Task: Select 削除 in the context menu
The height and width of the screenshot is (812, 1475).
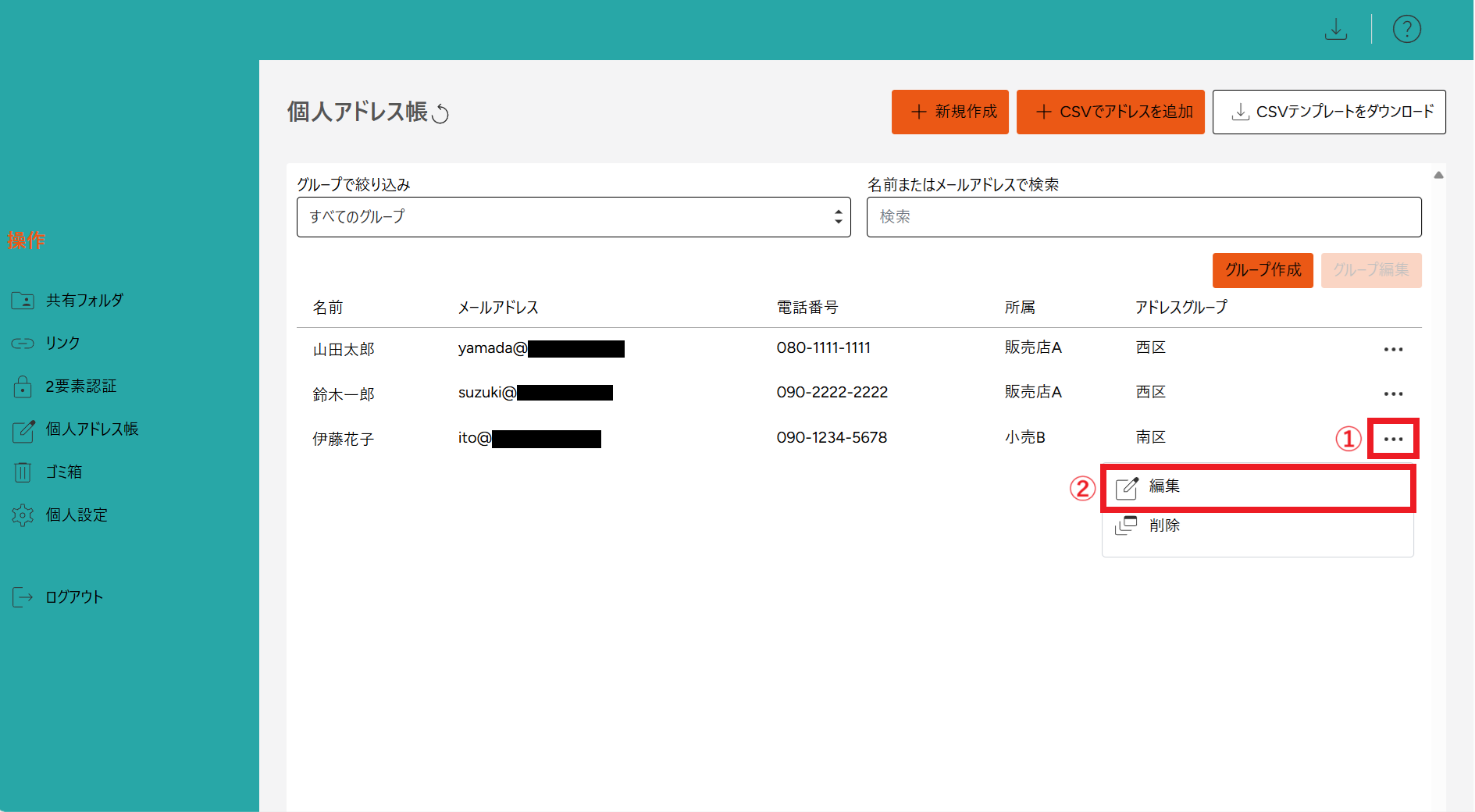Action: 1258,526
